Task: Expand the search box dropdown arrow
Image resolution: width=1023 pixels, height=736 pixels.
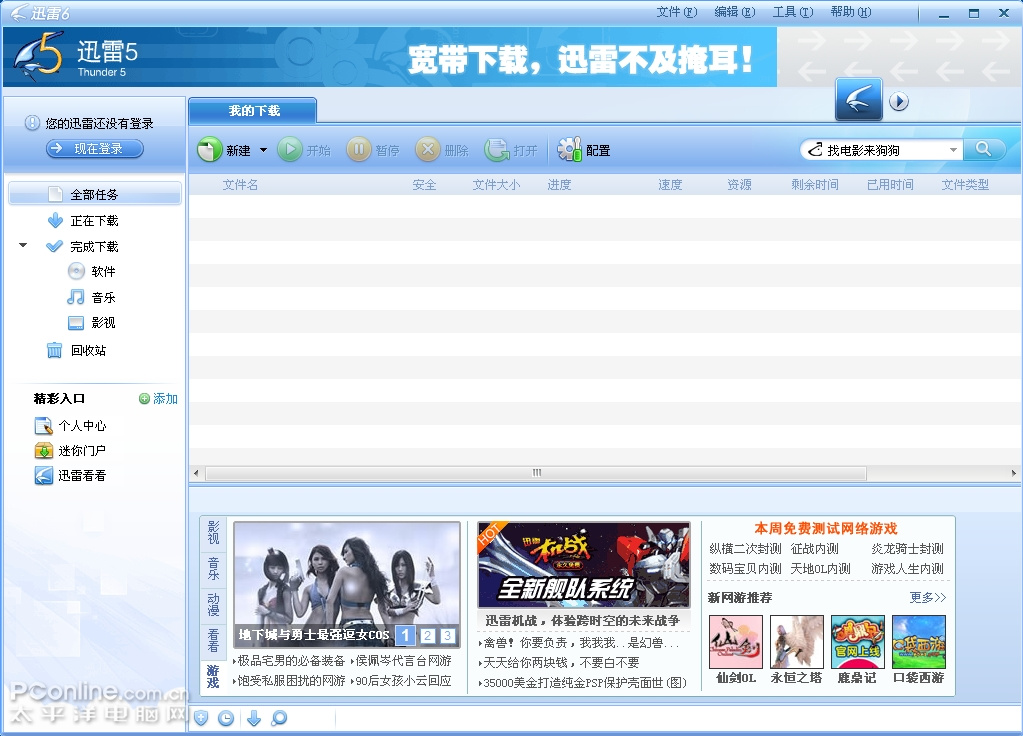Action: pos(953,150)
